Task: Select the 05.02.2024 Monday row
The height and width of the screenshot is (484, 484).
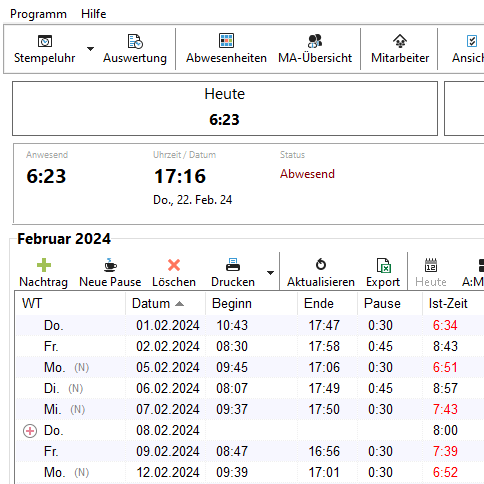Action: pos(250,367)
